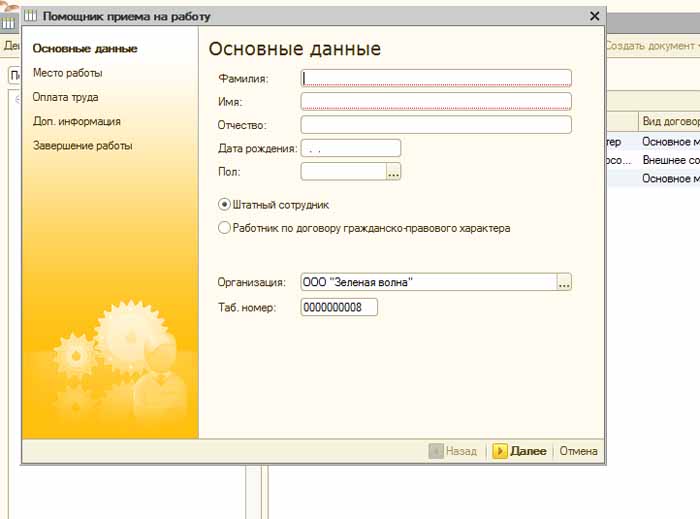Click the Дата рождения date field
This screenshot has height=519, width=700.
(x=350, y=148)
